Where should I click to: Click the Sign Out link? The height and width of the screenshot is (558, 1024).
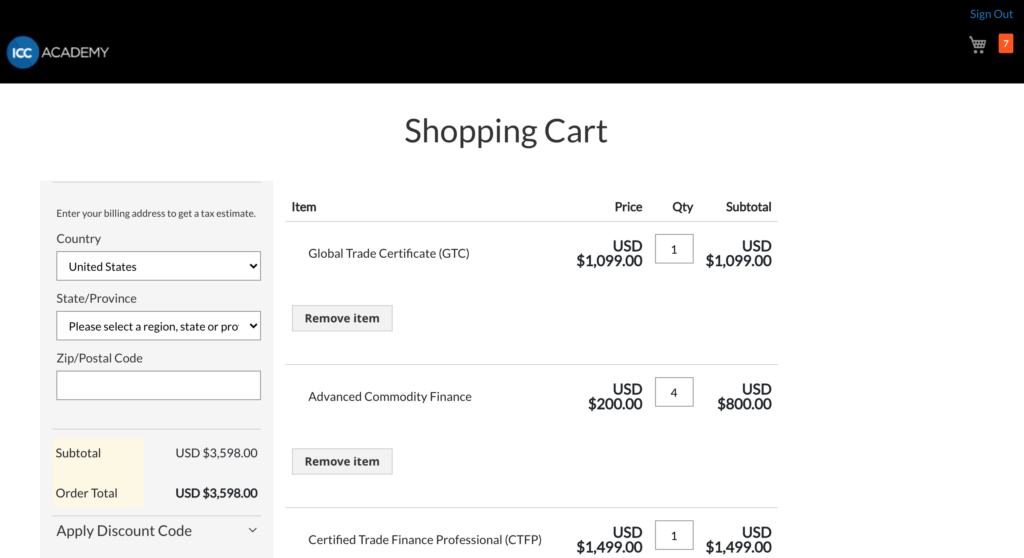click(x=991, y=14)
